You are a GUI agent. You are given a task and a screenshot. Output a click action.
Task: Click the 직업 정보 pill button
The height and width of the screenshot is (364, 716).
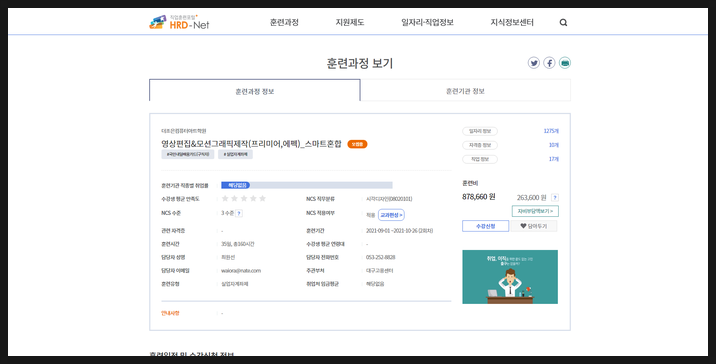point(480,159)
